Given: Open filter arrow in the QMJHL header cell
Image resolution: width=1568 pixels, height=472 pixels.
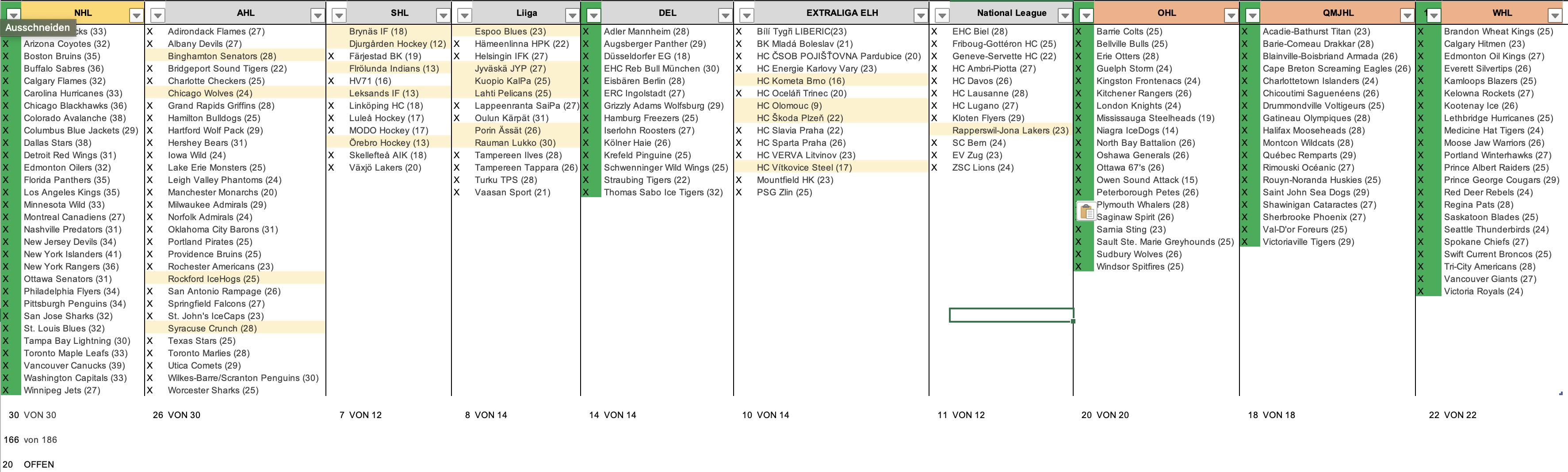Looking at the screenshot, I should [x=1407, y=15].
